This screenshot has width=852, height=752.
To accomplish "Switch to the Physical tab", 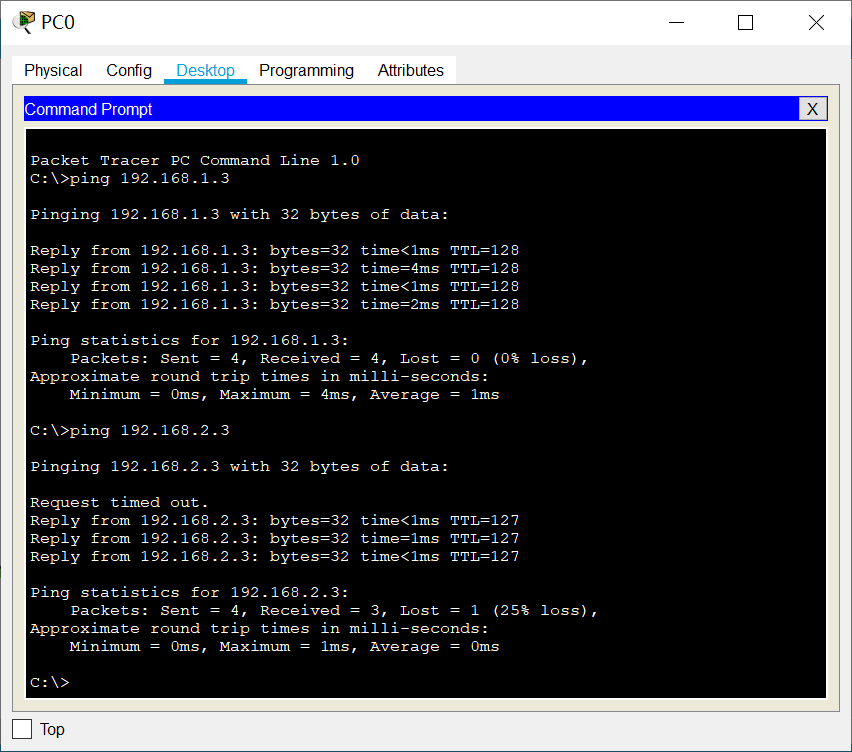I will coord(53,71).
